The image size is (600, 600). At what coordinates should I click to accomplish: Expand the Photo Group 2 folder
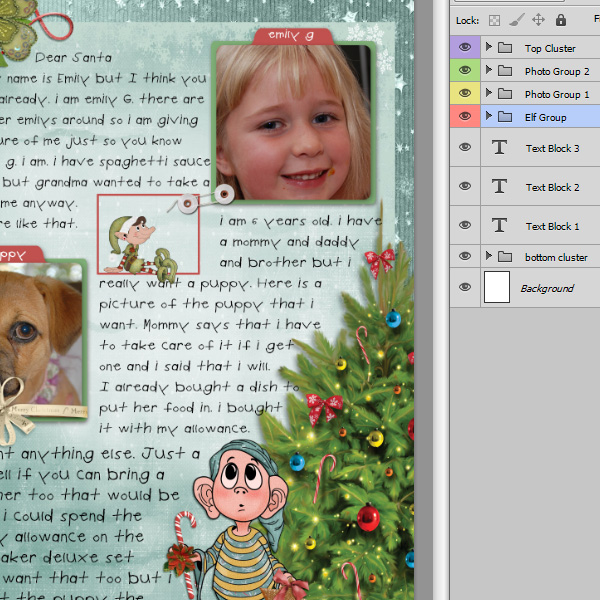tap(488, 70)
